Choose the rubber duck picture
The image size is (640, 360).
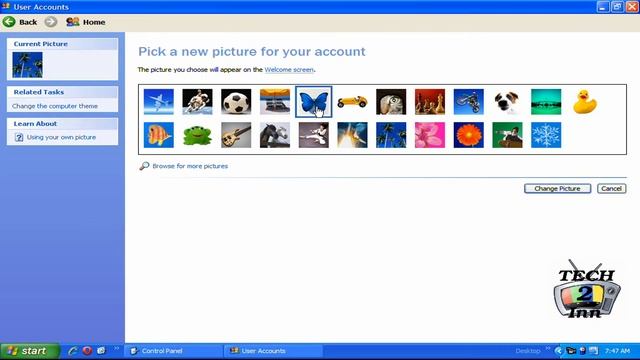(585, 102)
